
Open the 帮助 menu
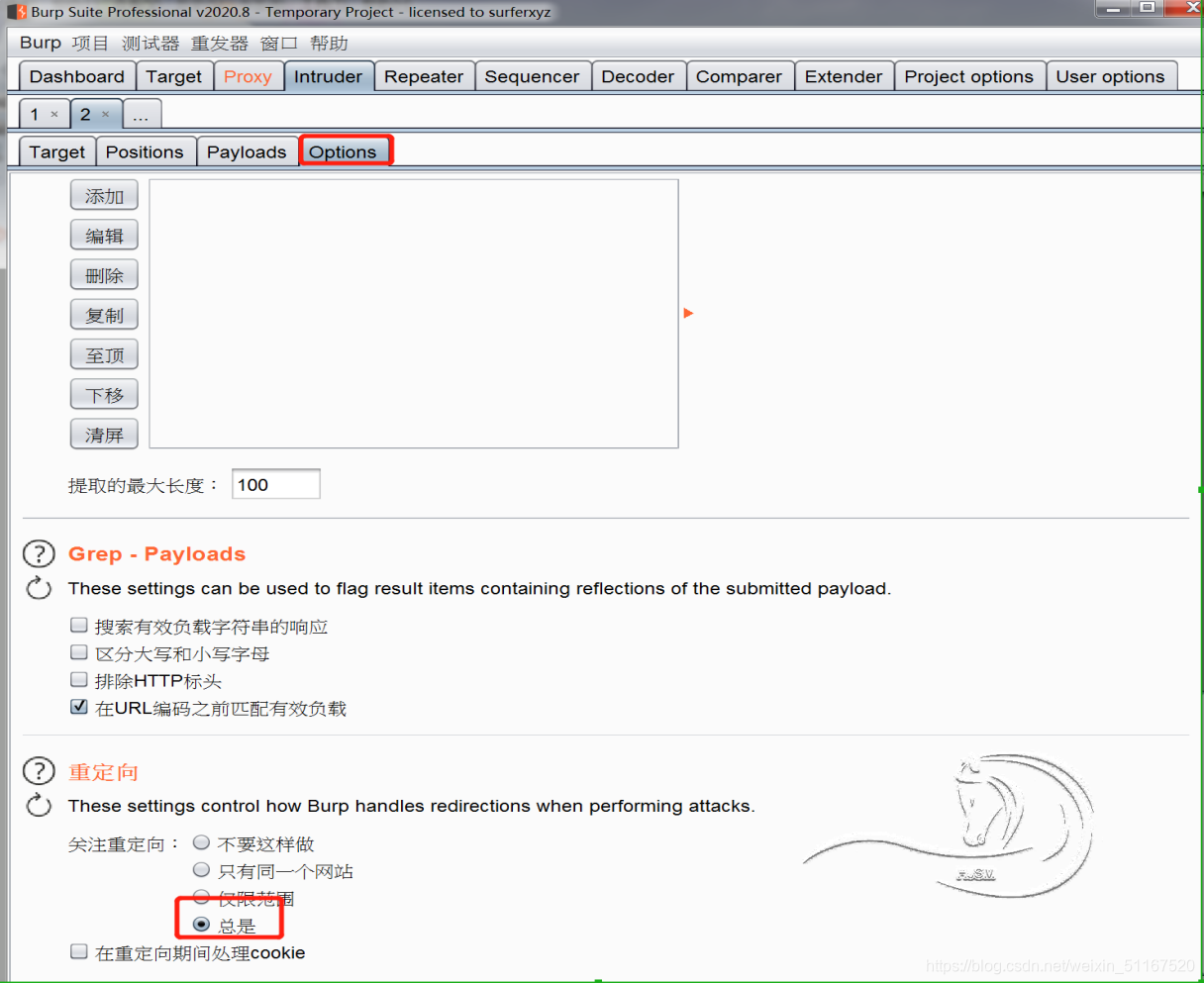pyautogui.click(x=329, y=43)
